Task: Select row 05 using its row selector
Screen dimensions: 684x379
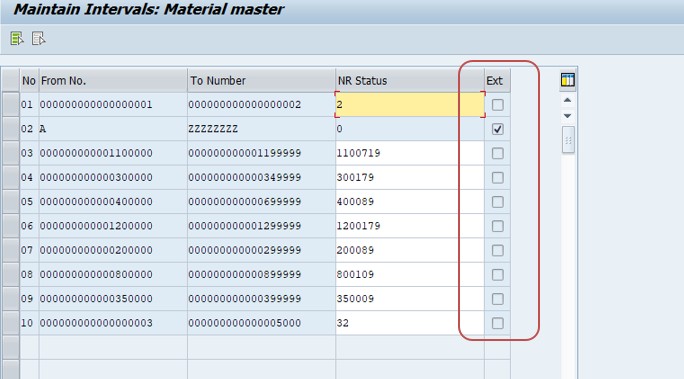Action: coord(10,202)
